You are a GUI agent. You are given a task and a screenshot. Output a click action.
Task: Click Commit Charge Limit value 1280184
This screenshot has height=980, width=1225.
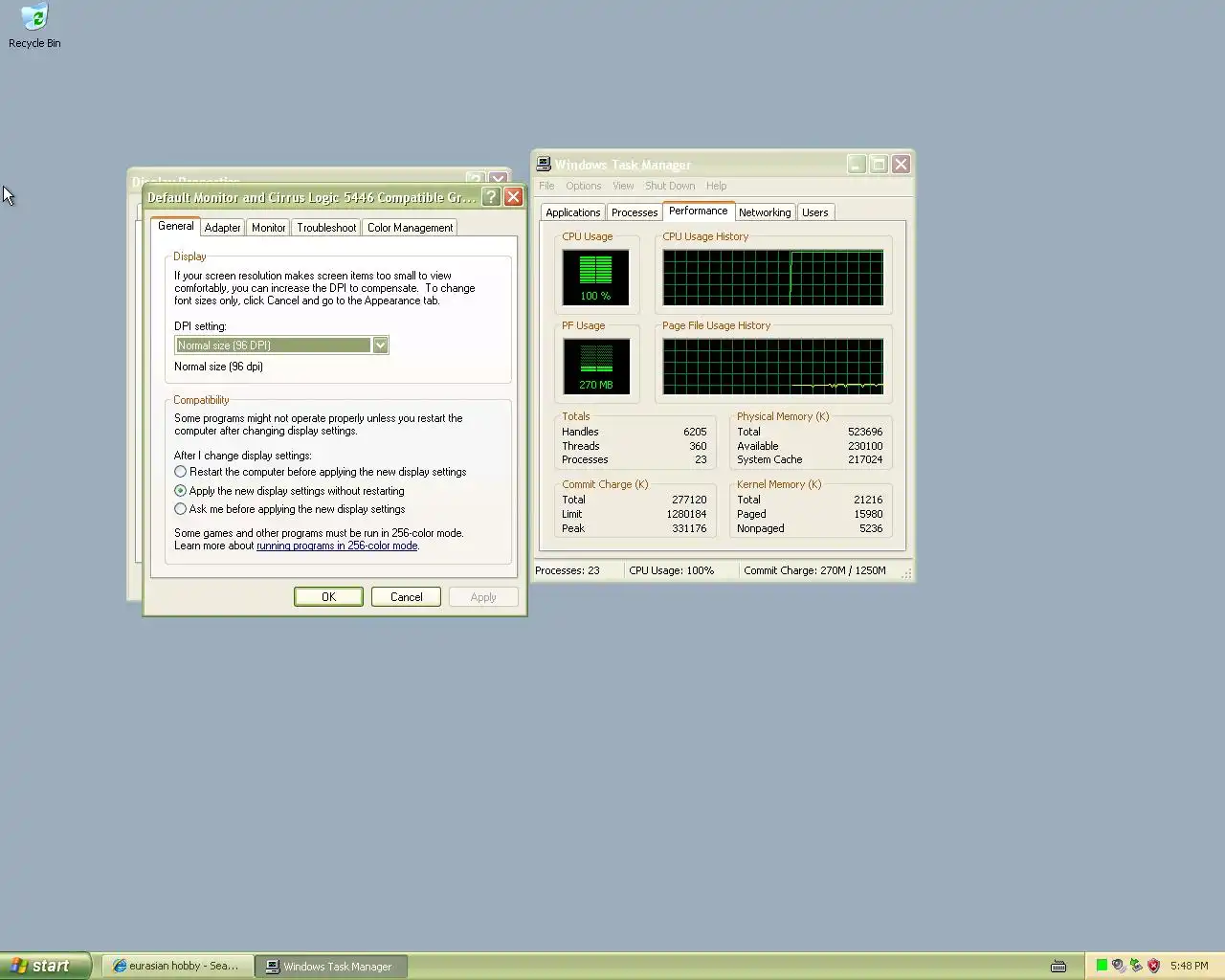click(686, 514)
